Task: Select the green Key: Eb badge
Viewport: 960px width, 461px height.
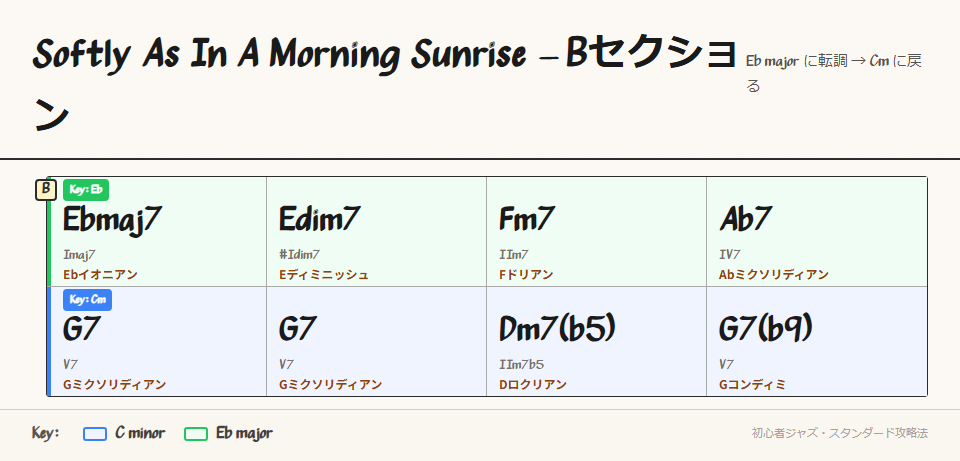Action: 86,189
